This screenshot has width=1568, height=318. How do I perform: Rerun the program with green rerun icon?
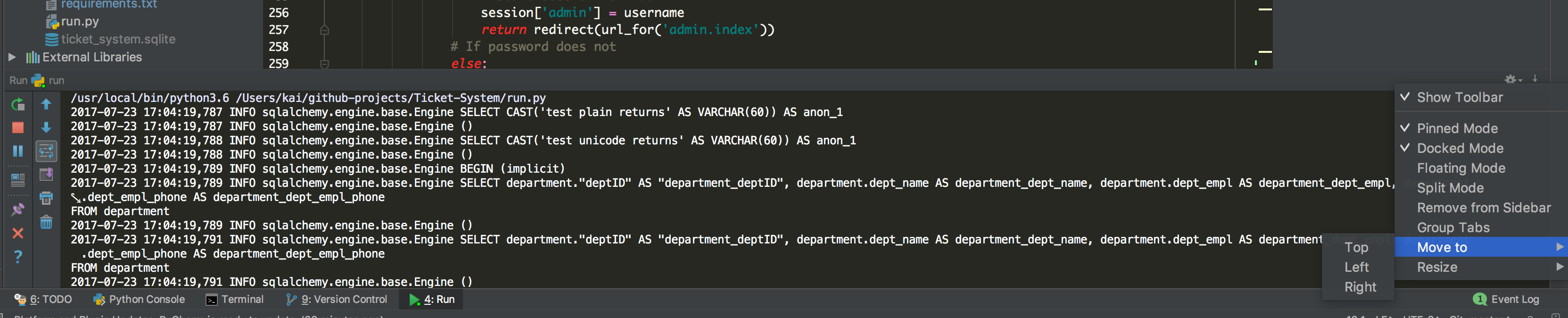click(17, 104)
